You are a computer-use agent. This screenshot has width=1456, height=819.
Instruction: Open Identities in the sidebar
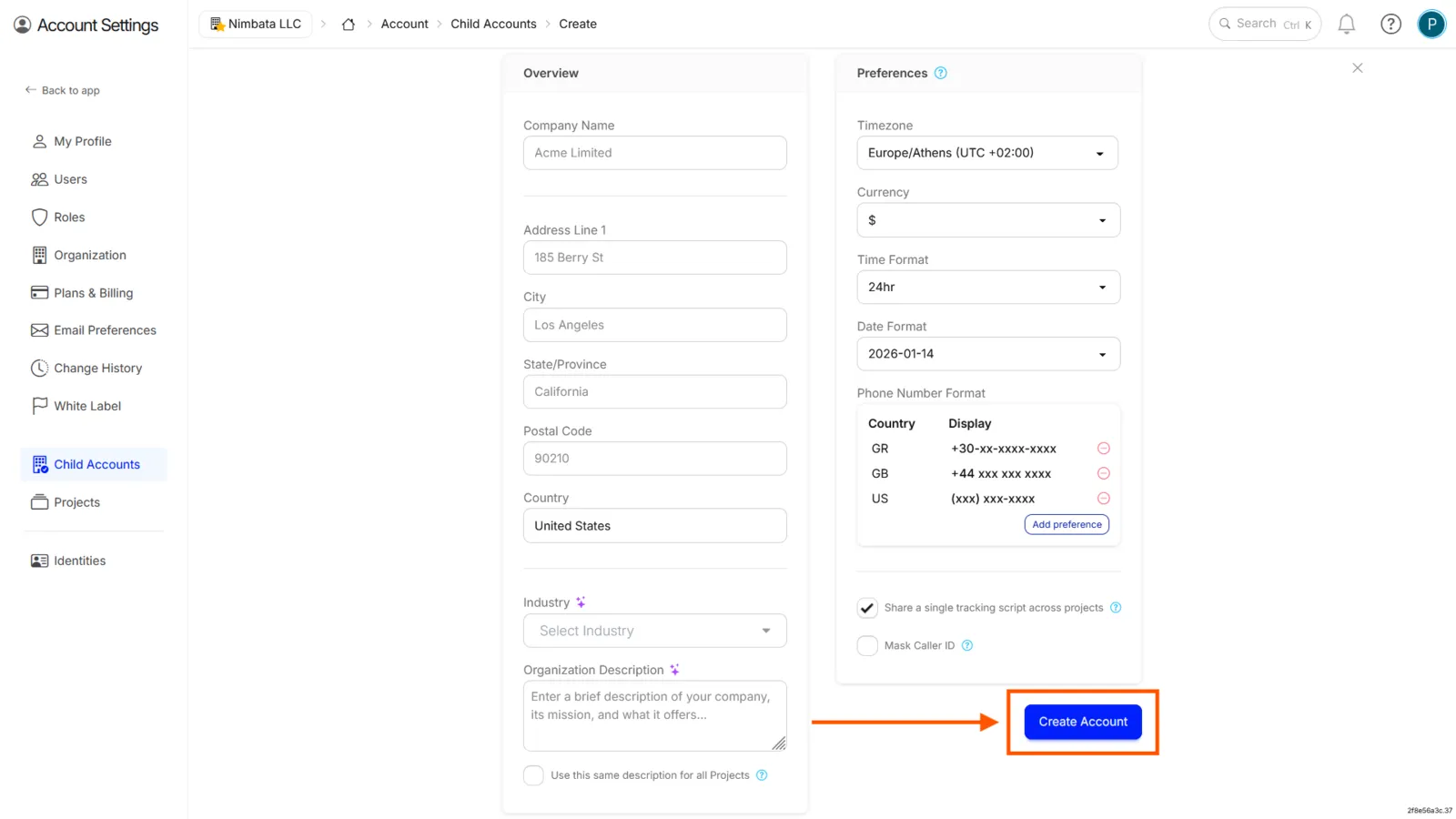79,561
